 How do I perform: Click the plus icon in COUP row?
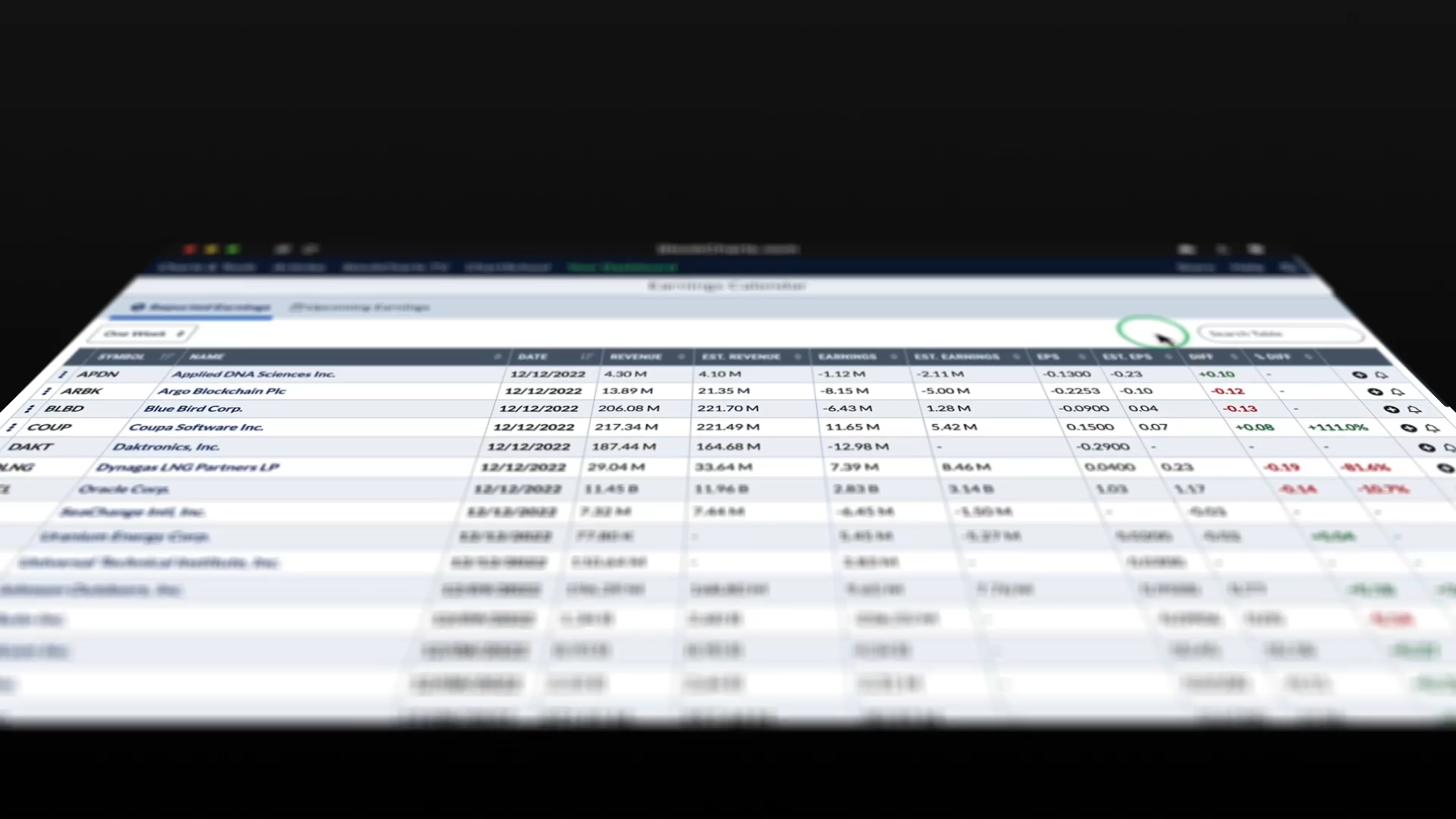[1408, 428]
